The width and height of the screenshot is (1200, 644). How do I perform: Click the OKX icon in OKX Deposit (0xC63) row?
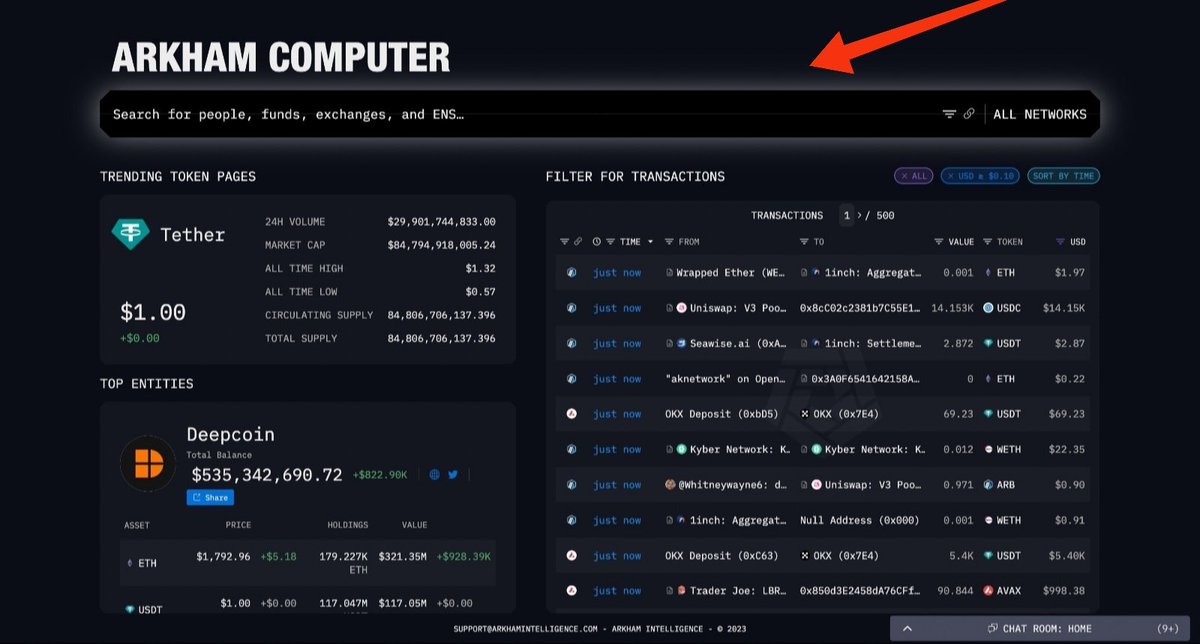[805, 555]
